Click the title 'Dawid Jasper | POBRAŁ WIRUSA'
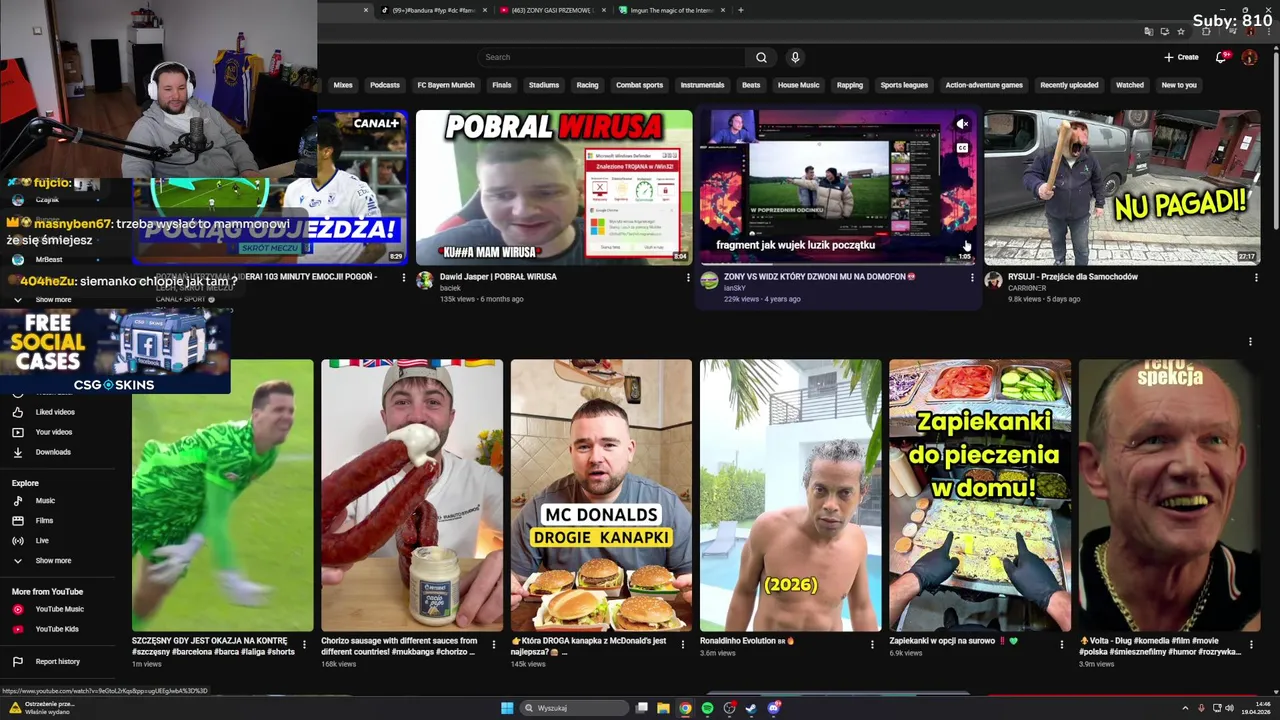This screenshot has height=720, width=1280. click(x=498, y=277)
